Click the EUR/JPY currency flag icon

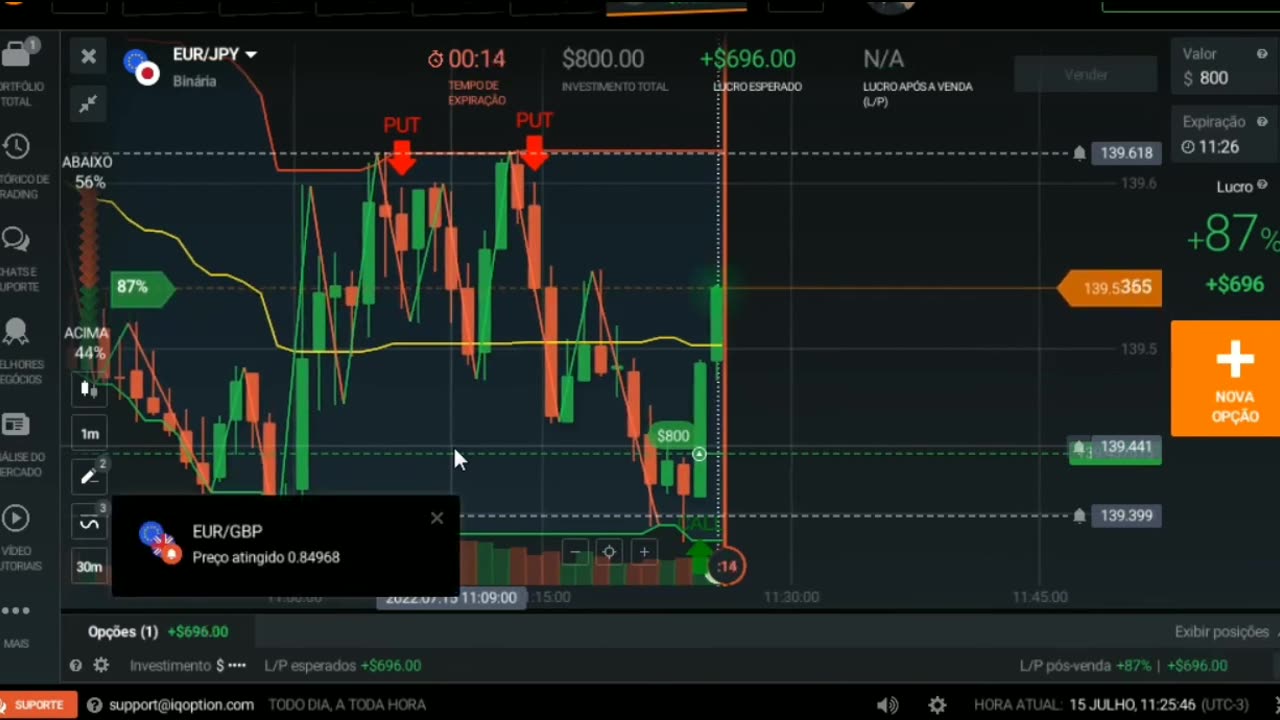tap(141, 66)
